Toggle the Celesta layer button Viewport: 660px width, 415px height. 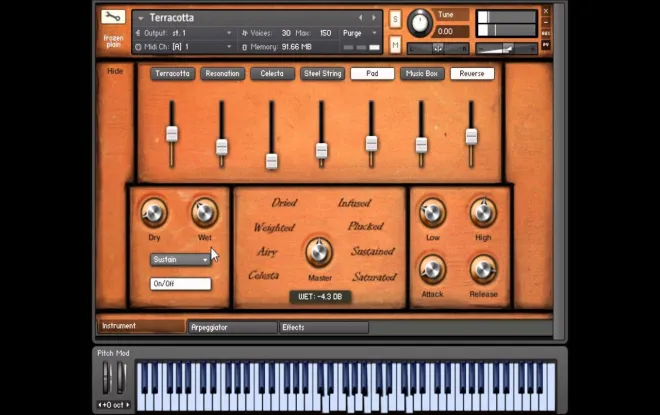coord(272,74)
